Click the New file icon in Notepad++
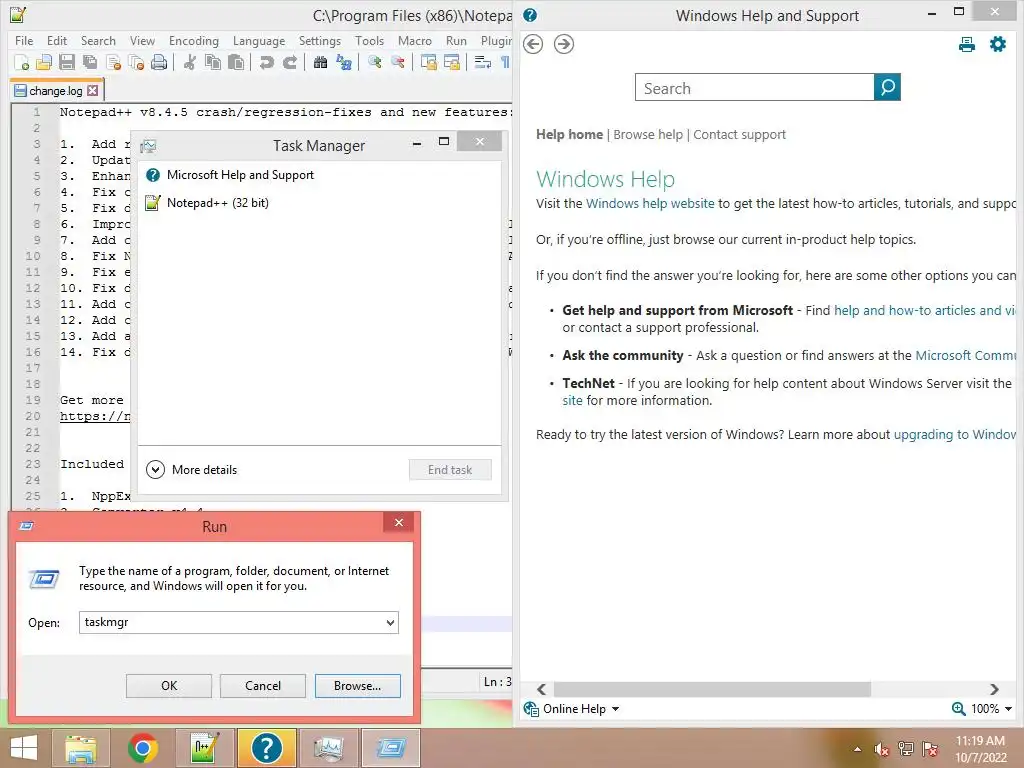The image size is (1024, 768). (21, 63)
